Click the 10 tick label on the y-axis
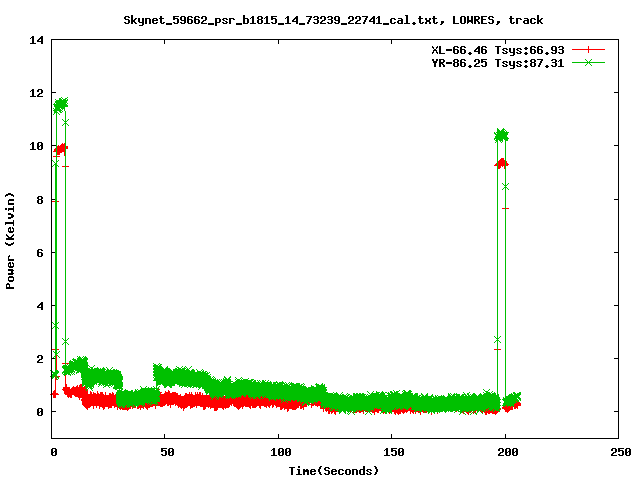 click(37, 146)
